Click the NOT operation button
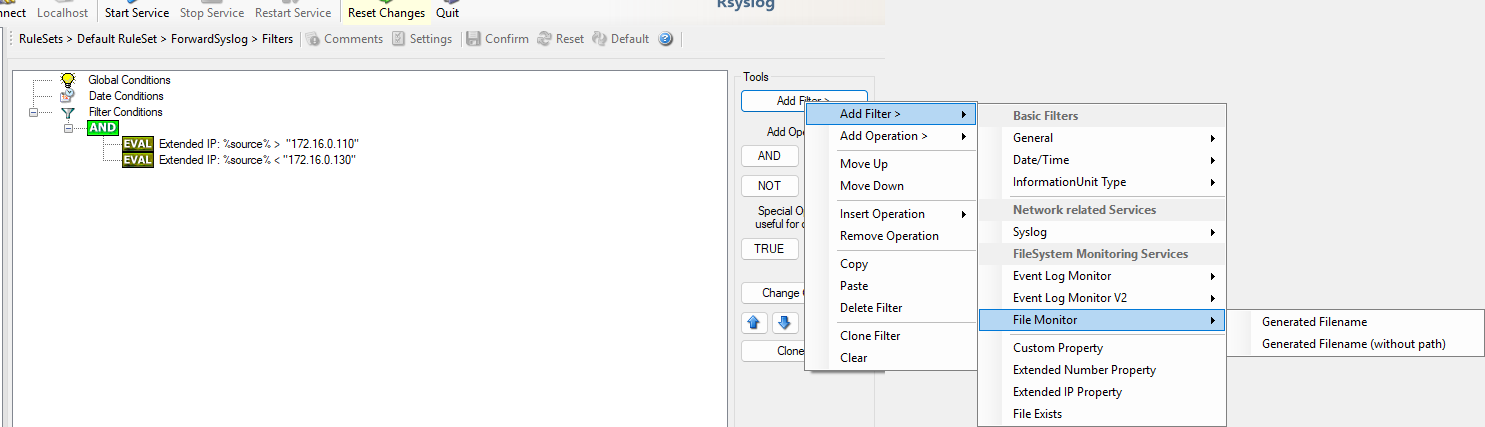The width and height of the screenshot is (1485, 427). (x=769, y=186)
